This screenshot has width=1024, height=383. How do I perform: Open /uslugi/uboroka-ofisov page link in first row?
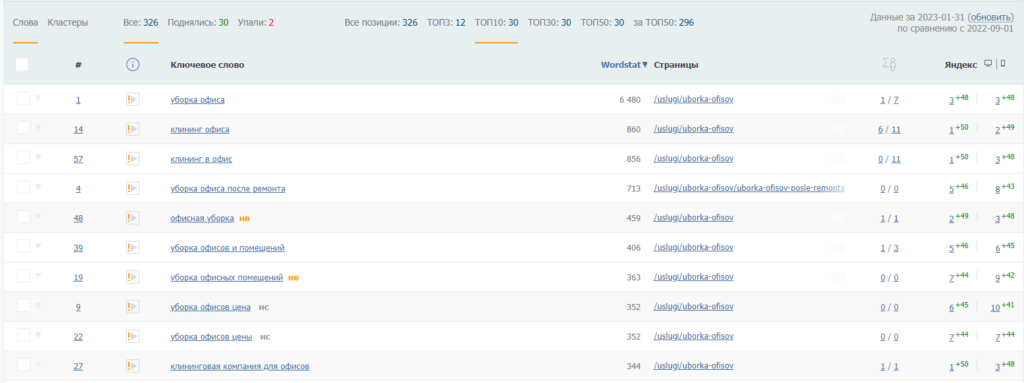(x=694, y=99)
